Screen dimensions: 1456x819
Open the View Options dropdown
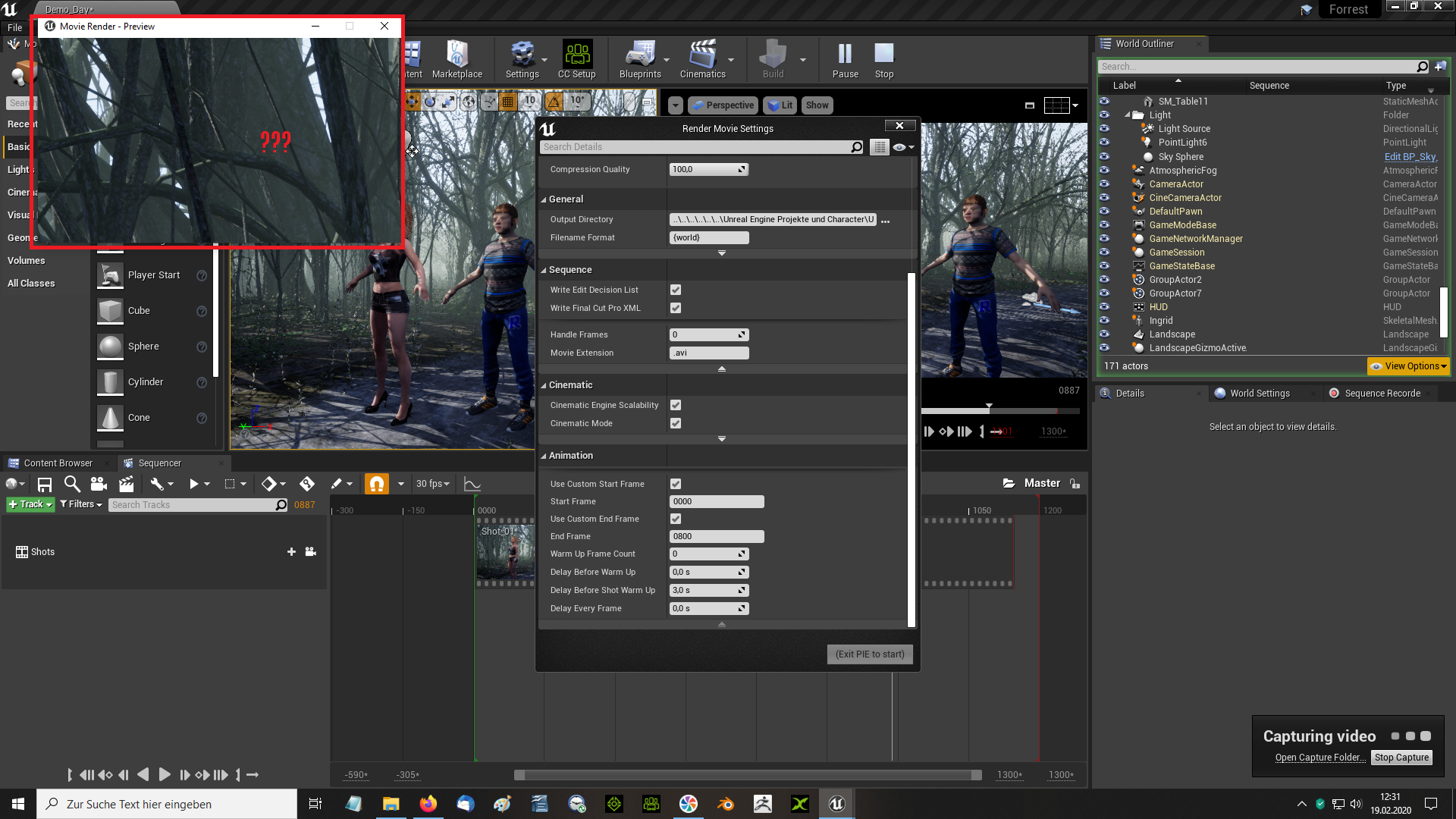(x=1408, y=366)
